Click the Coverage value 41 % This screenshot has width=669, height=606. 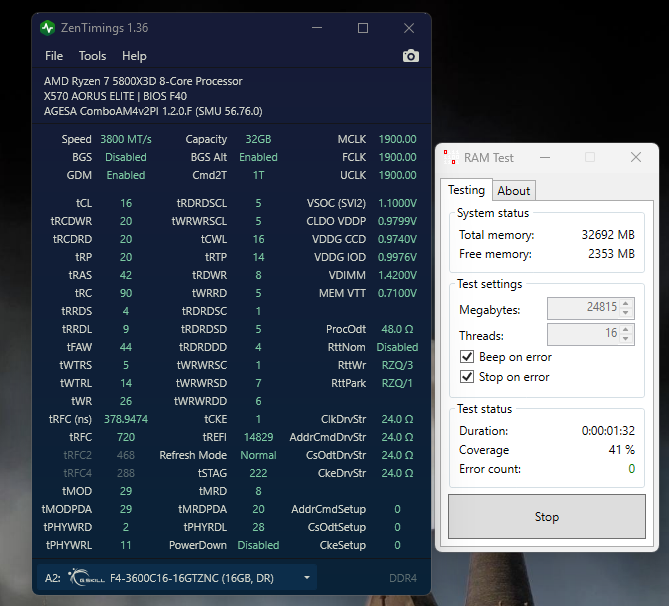(621, 449)
